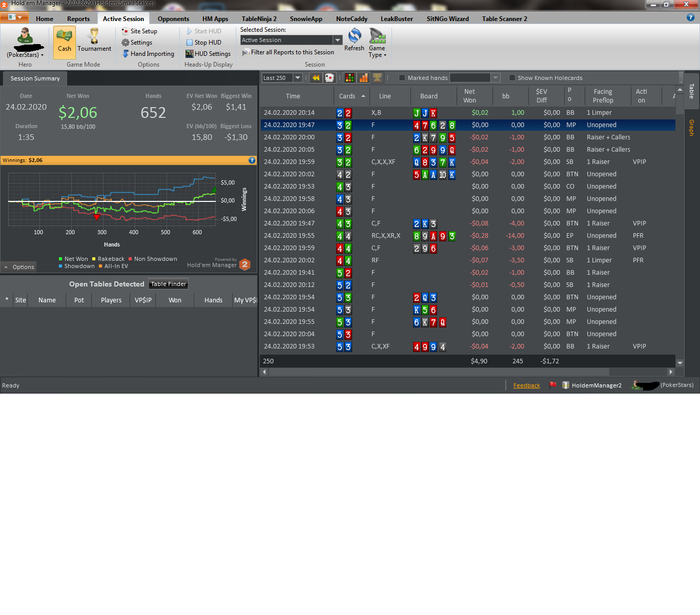The image size is (700, 615).
Task: Toggle Rakeback series in graph legend
Action: tap(108, 259)
